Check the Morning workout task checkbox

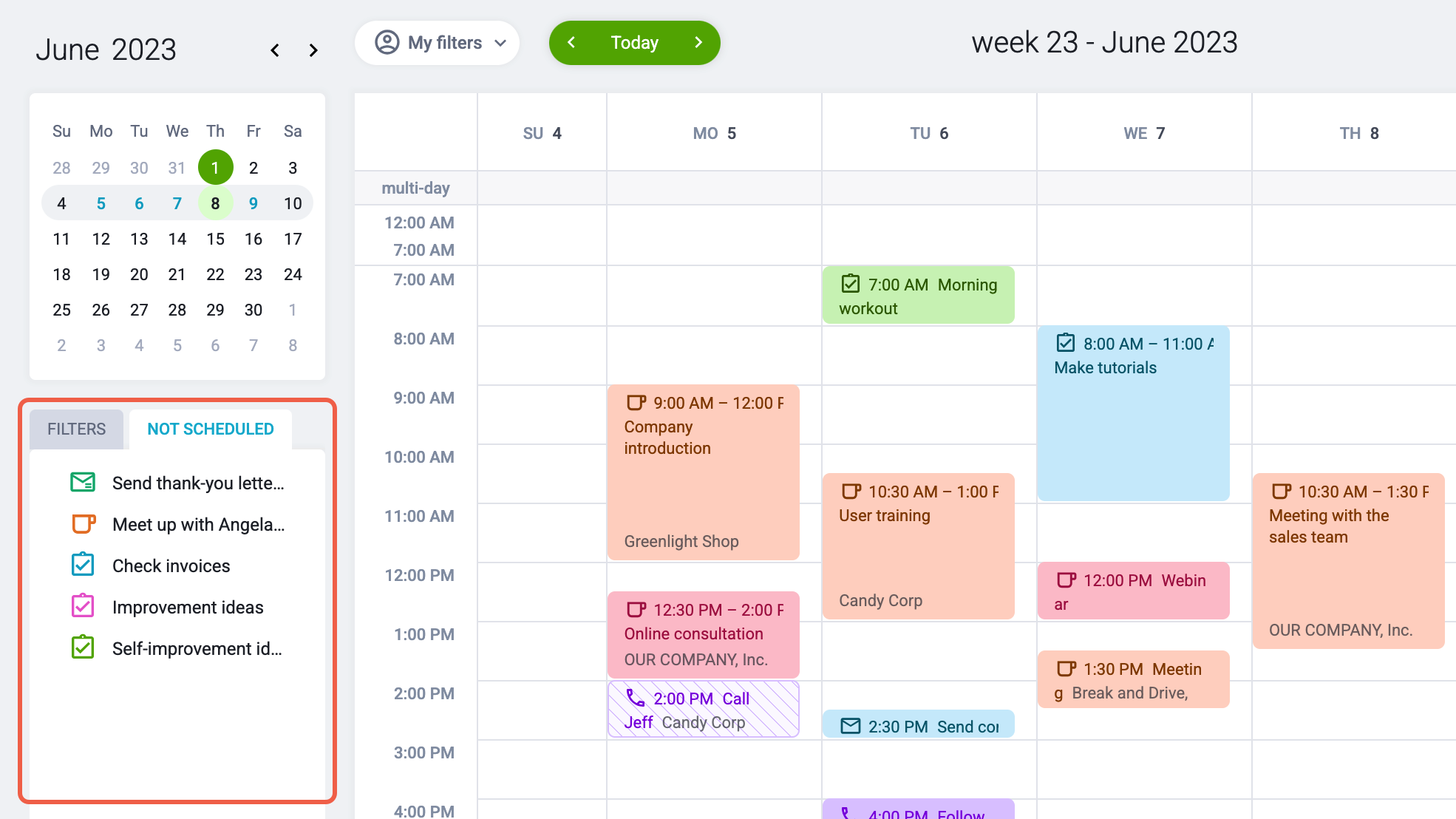coord(851,284)
